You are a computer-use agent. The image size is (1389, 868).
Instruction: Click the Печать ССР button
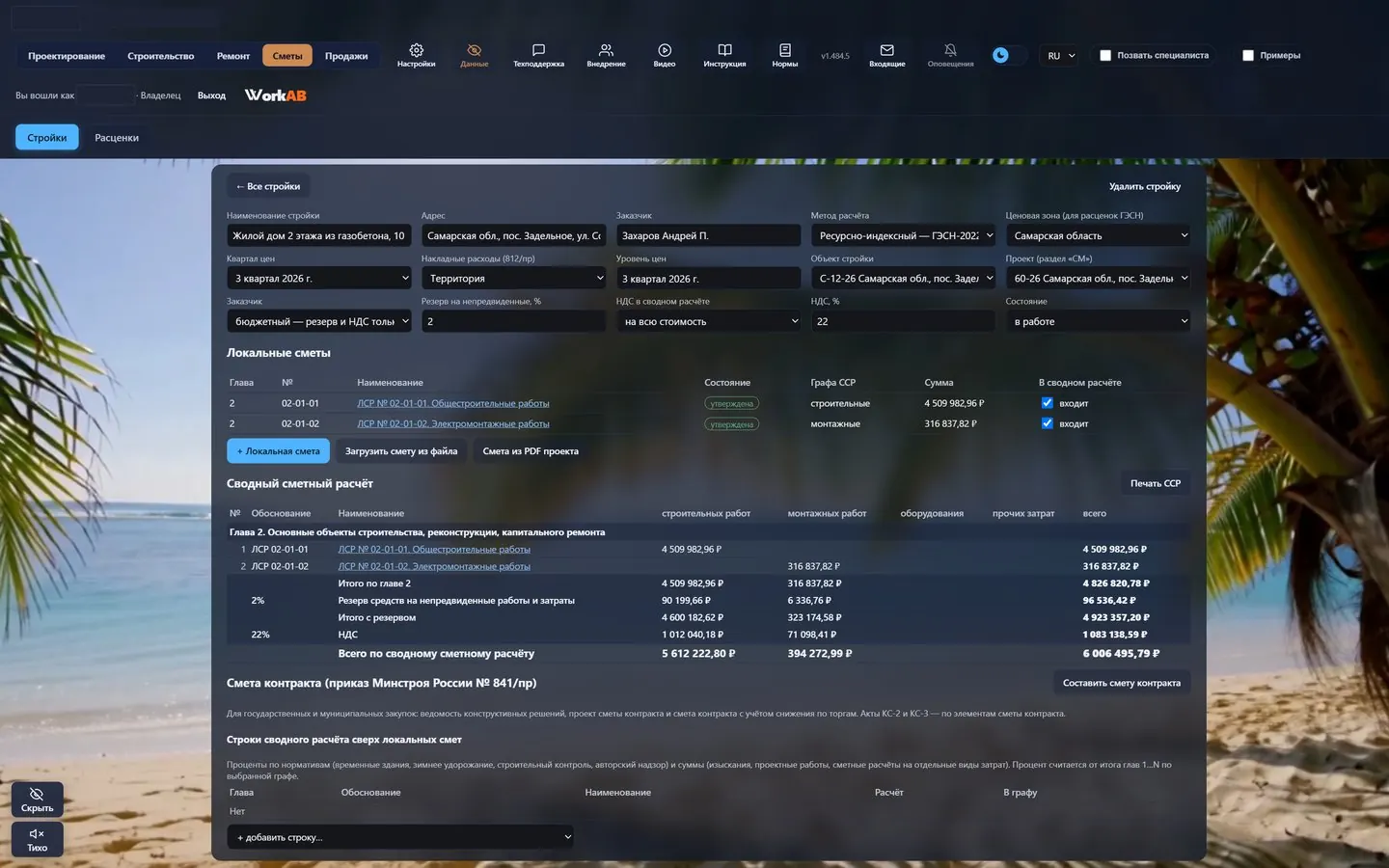(1156, 483)
